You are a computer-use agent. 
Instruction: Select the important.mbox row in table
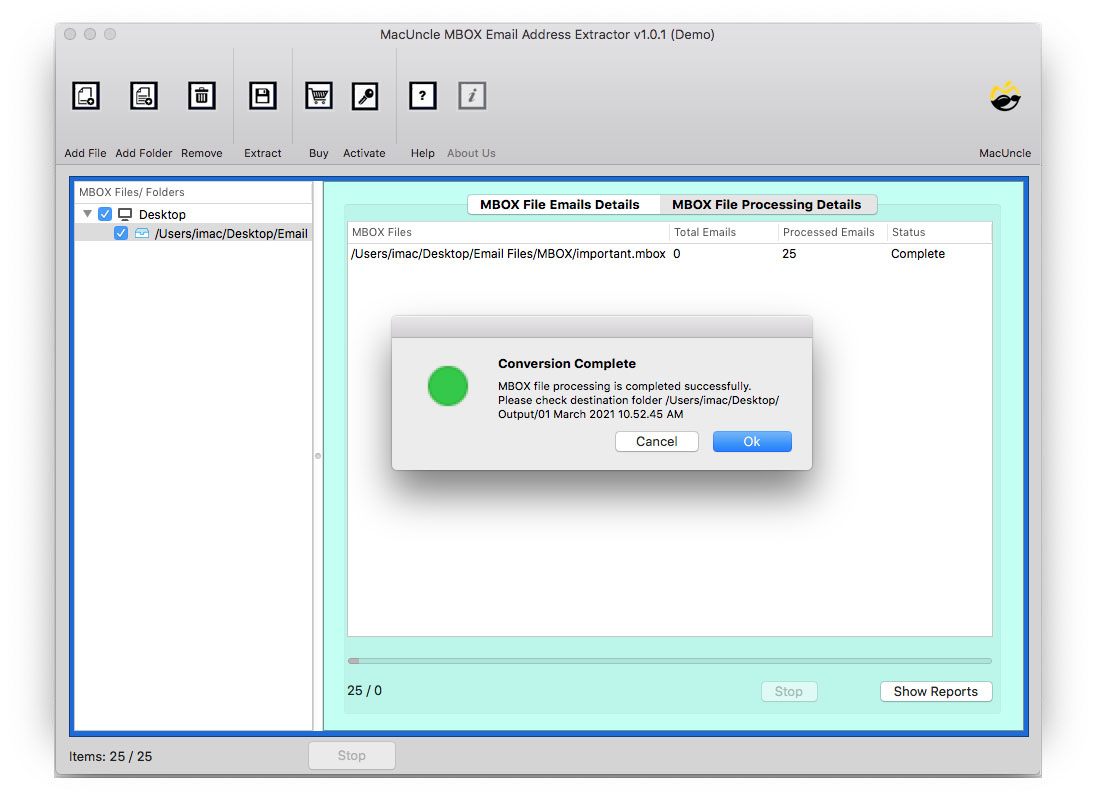click(508, 254)
